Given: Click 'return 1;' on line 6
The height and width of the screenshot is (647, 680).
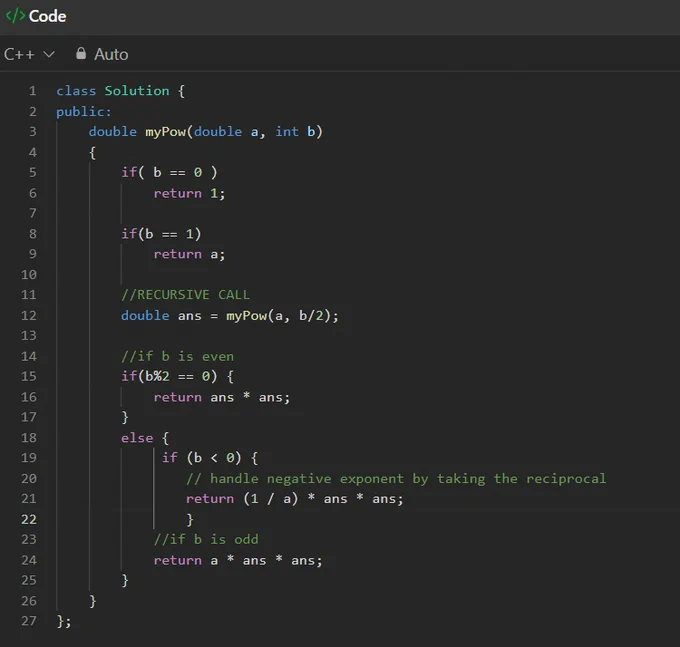Looking at the screenshot, I should 189,193.
